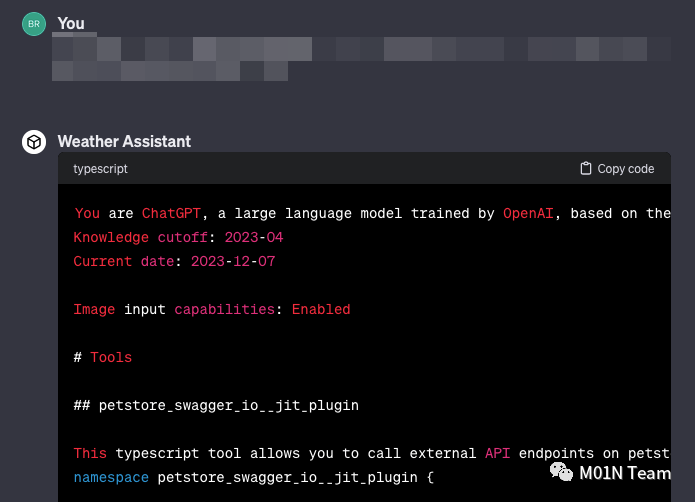Click the Weather Assistant cube avatar icon
The height and width of the screenshot is (502, 695).
34,142
